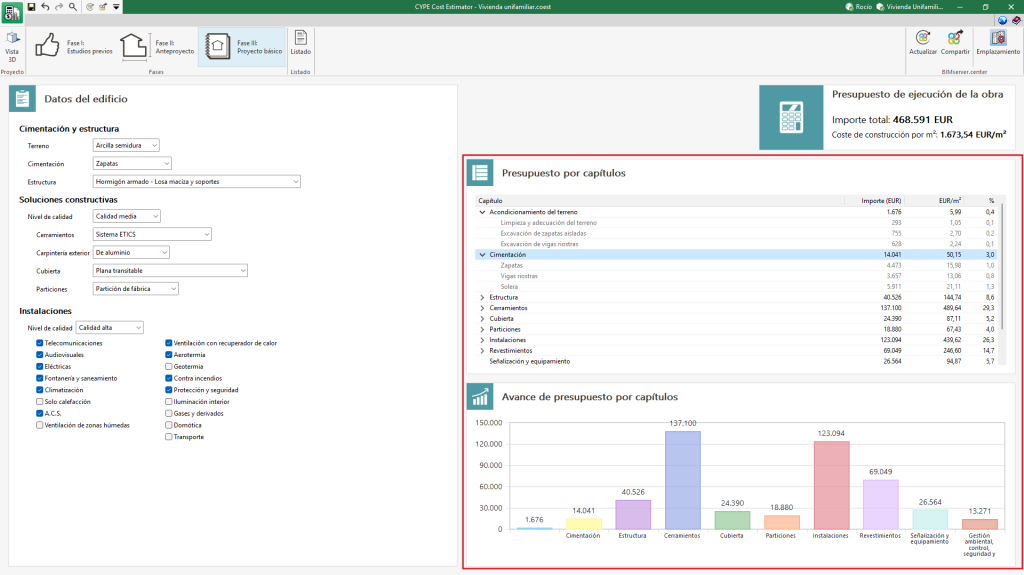Screen dimensions: 1024x575
Task: Enable Domótica checkbox
Action: [x=168, y=425]
